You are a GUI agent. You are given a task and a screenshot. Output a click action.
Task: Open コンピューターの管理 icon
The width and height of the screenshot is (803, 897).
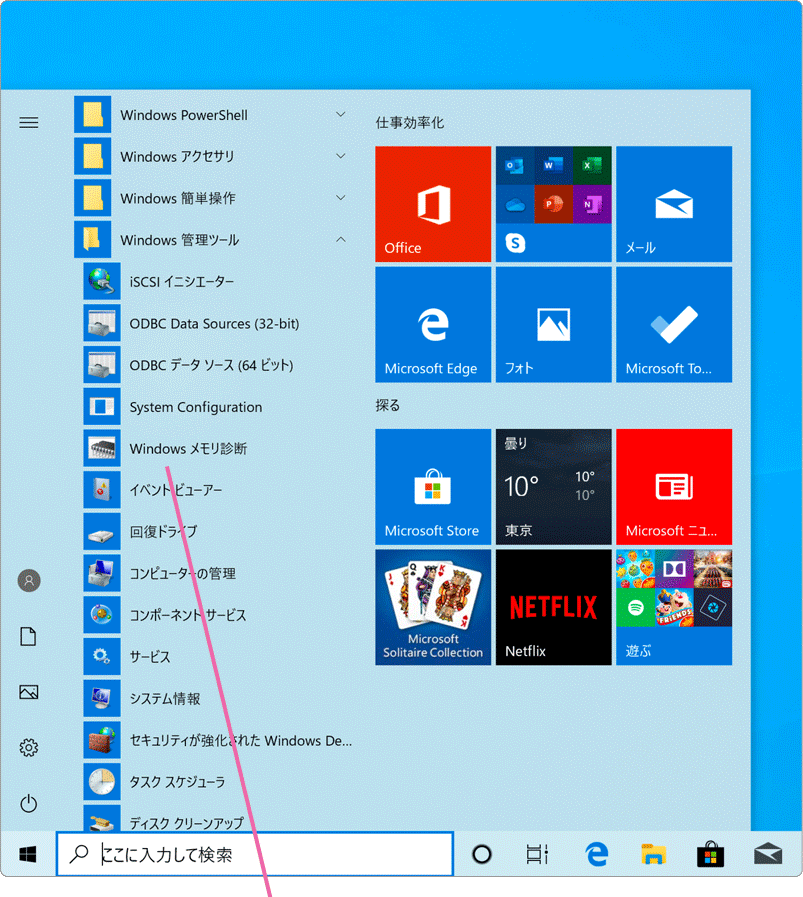click(102, 573)
